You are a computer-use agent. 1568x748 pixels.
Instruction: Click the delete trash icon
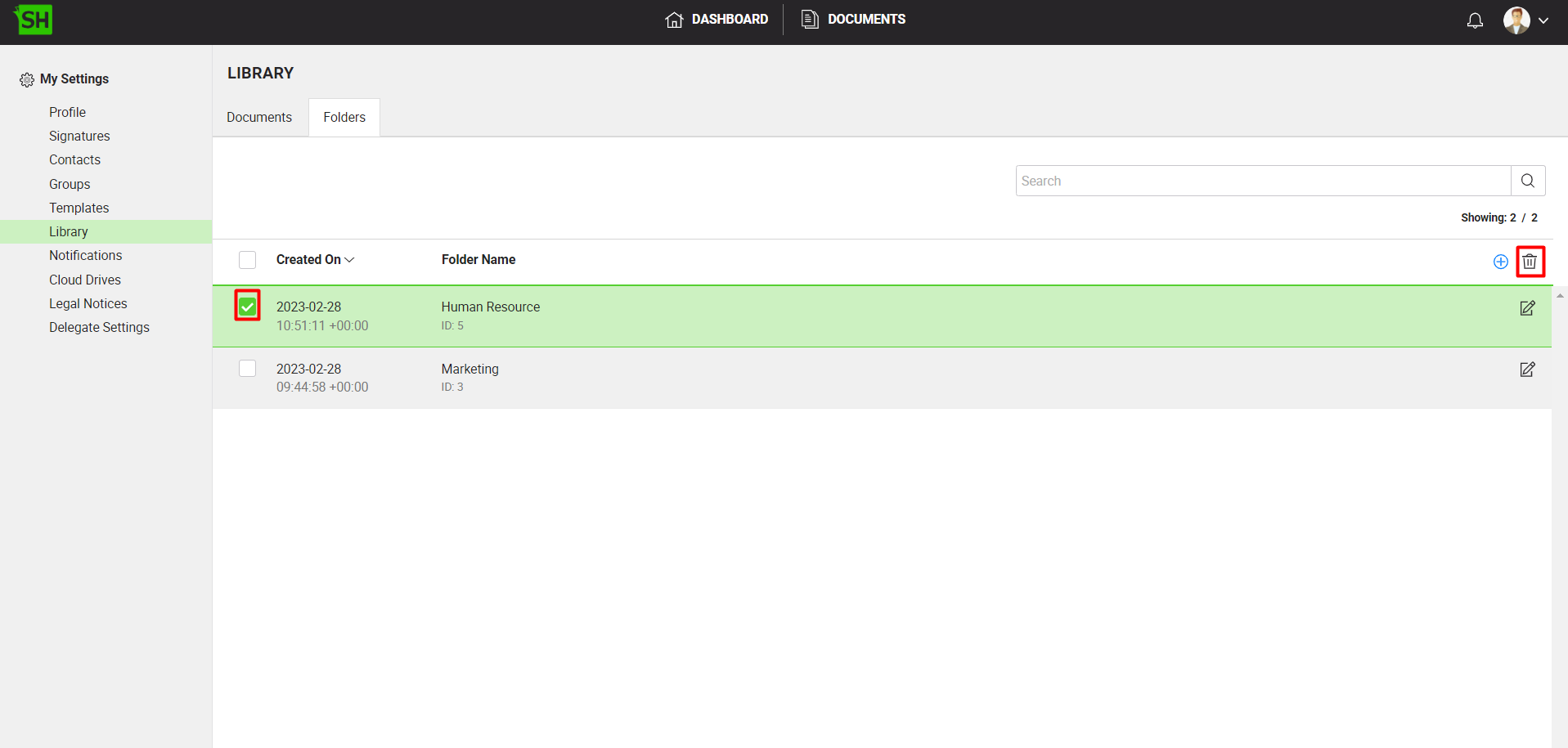coord(1530,262)
